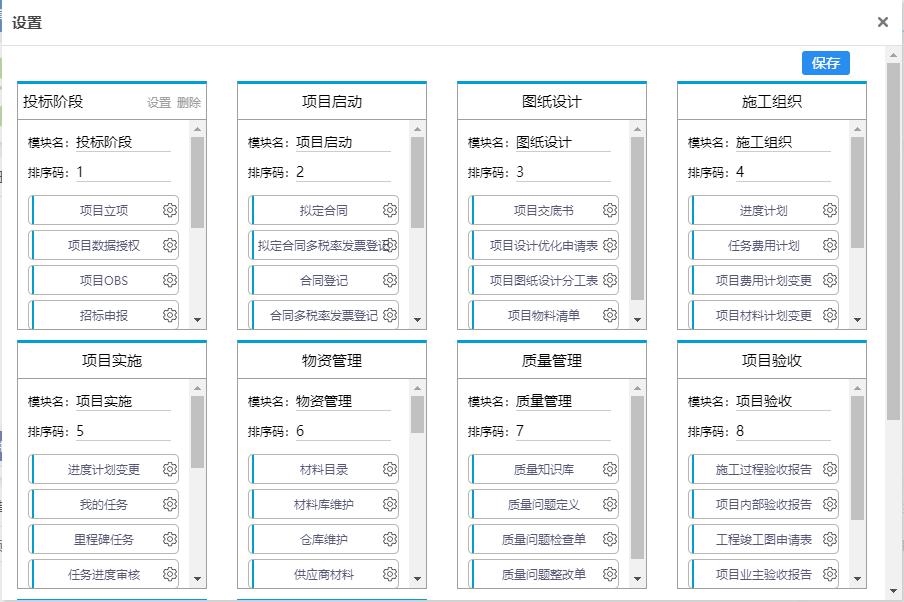This screenshot has width=904, height=602.
Task: Click gear icon next to 项目立项
Action: coord(170,210)
